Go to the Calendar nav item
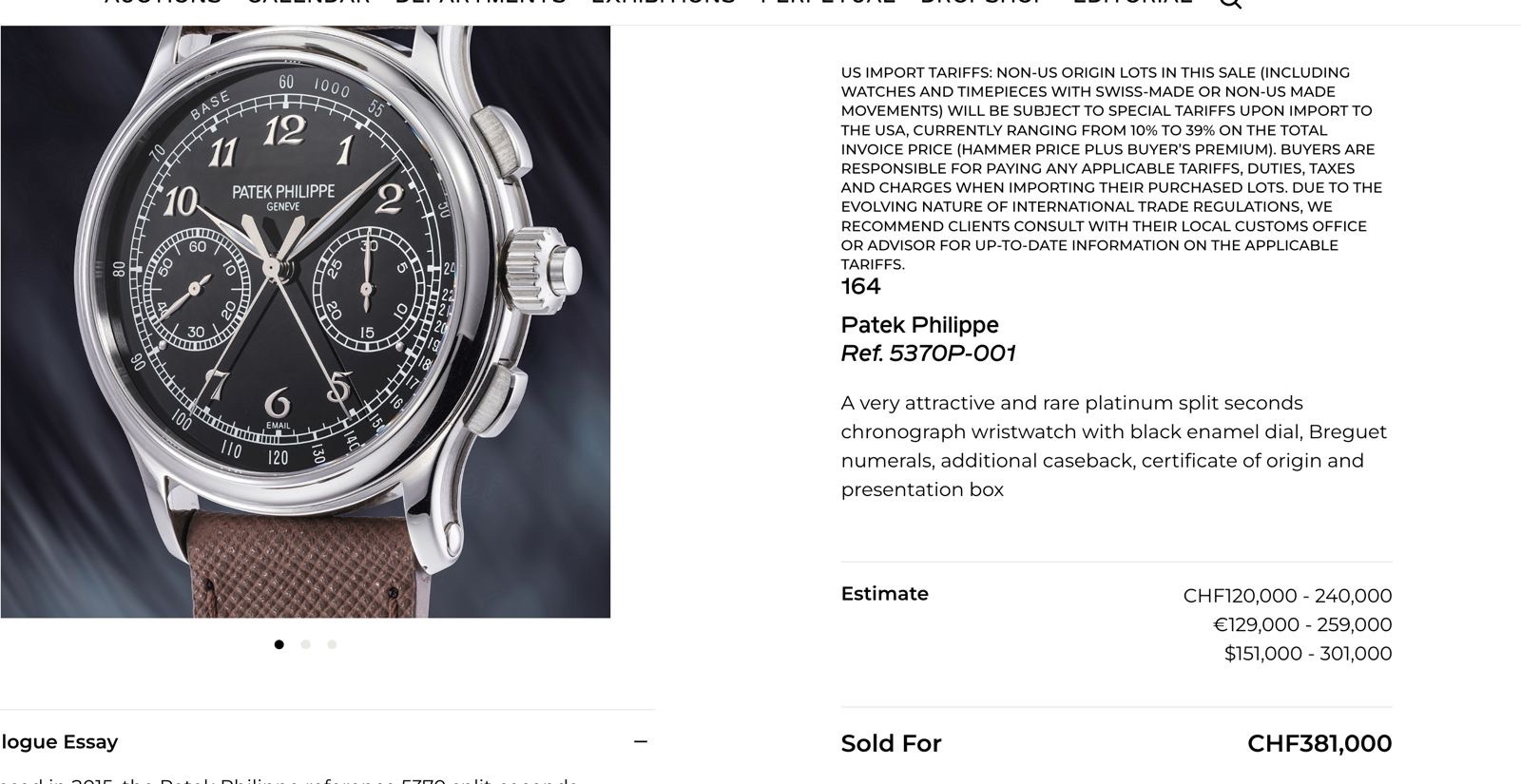1521x784 pixels. point(308,2)
